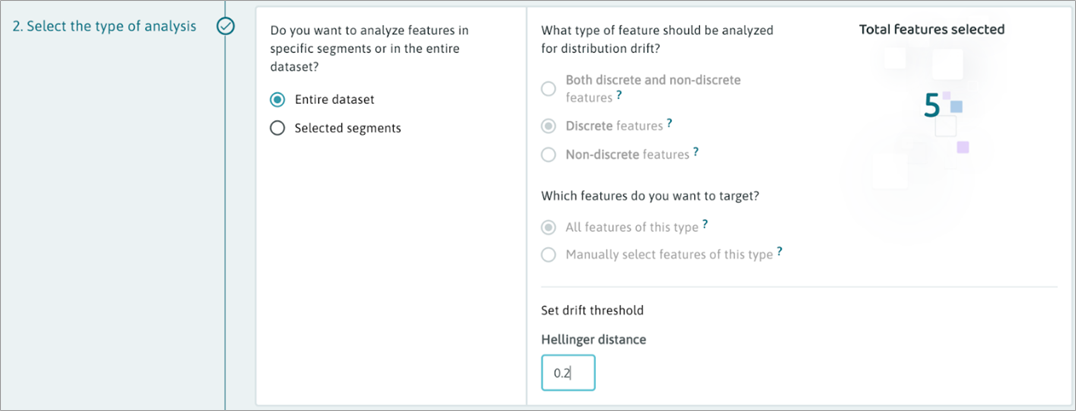The image size is (1076, 411).
Task: Click the step 2 completed checkmark icon
Action: pyautogui.click(x=225, y=27)
